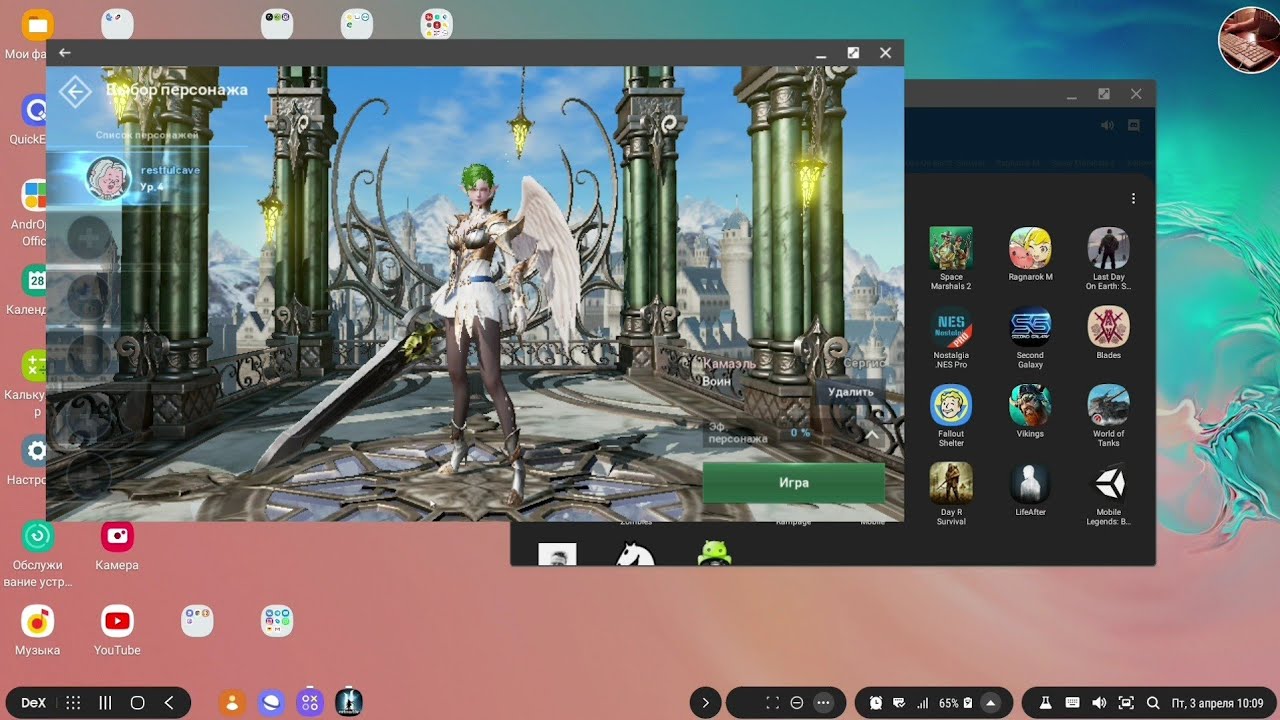Open the profile picture in top-right corner
This screenshot has height=720, width=1280.
pos(1249,40)
